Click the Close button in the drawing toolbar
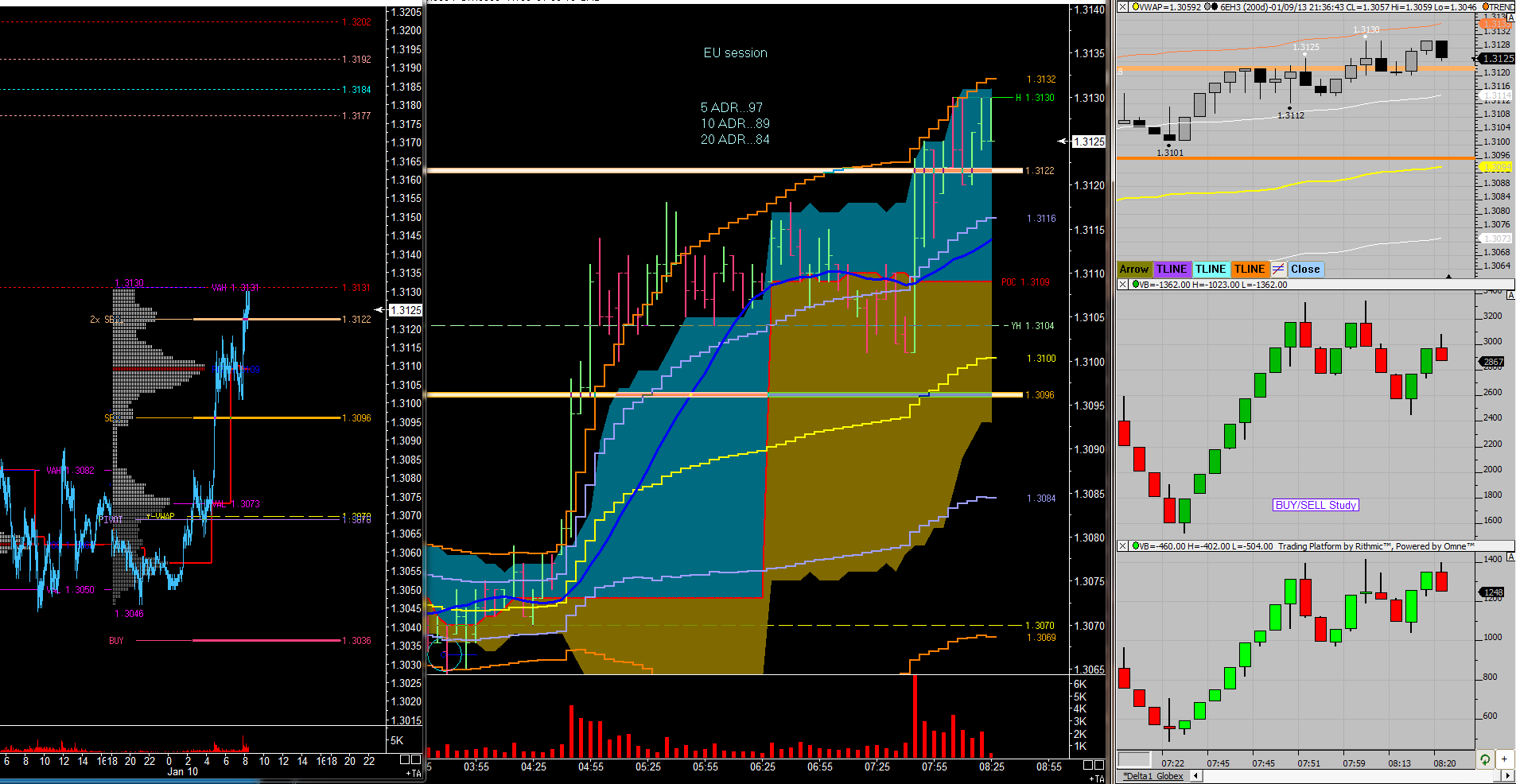Screen dimensions: 1516x784 tap(1305, 270)
